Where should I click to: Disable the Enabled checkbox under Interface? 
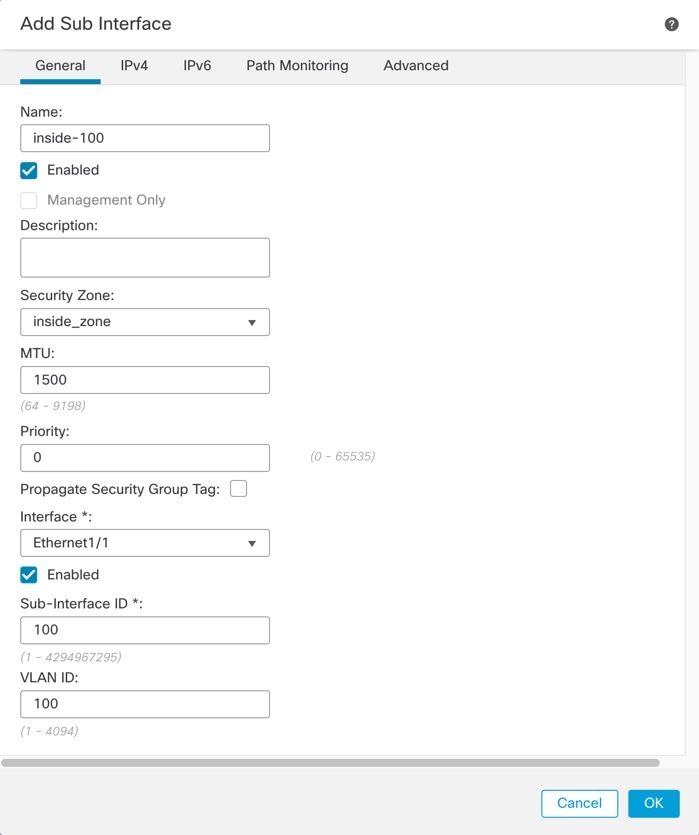28,574
